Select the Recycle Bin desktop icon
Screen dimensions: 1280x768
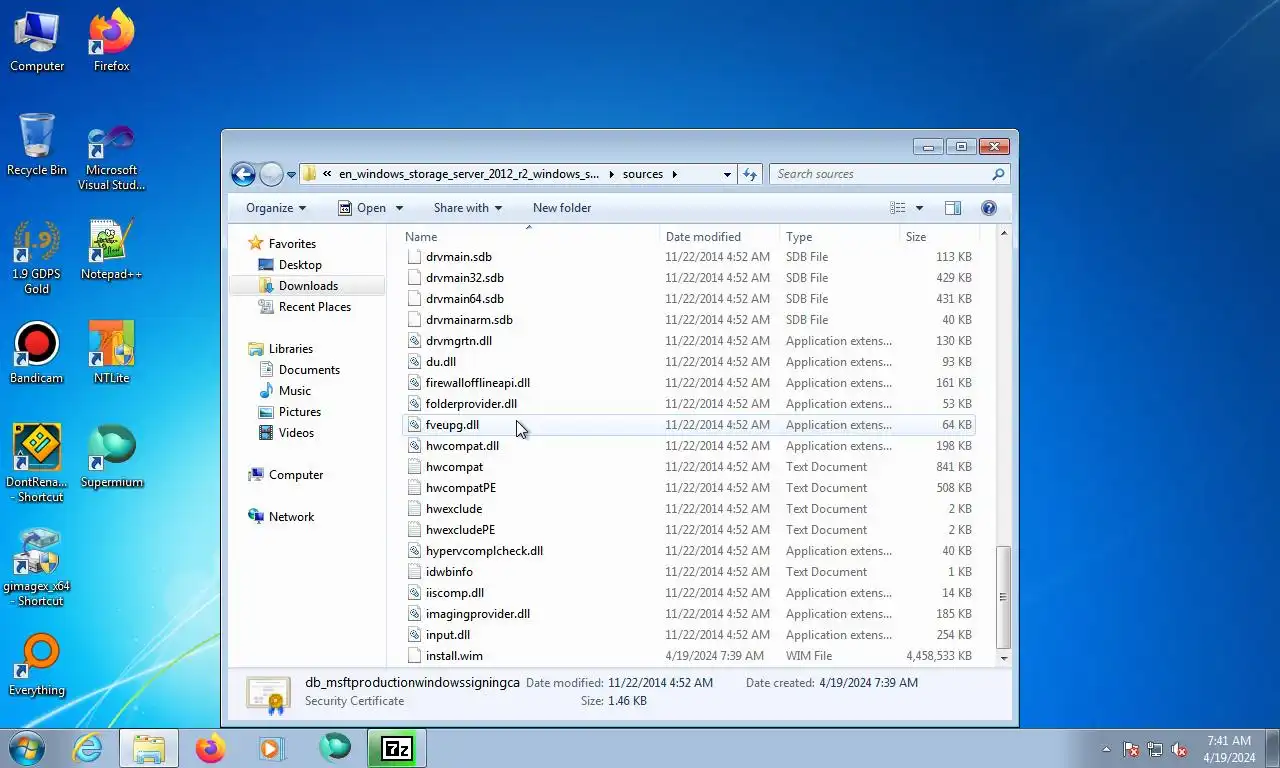[x=37, y=146]
